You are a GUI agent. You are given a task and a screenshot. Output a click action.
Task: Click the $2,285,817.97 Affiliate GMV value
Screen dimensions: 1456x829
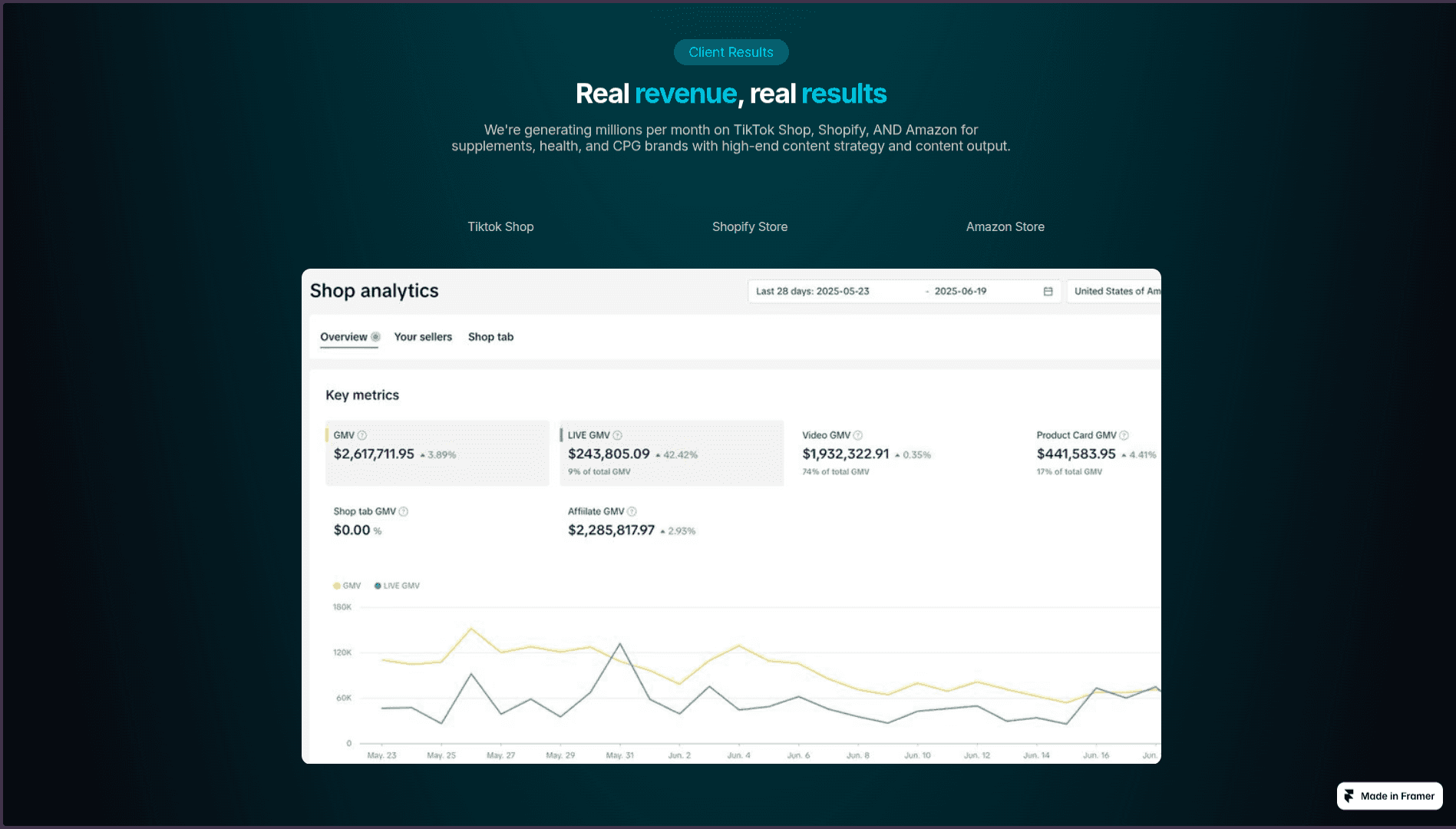[611, 530]
